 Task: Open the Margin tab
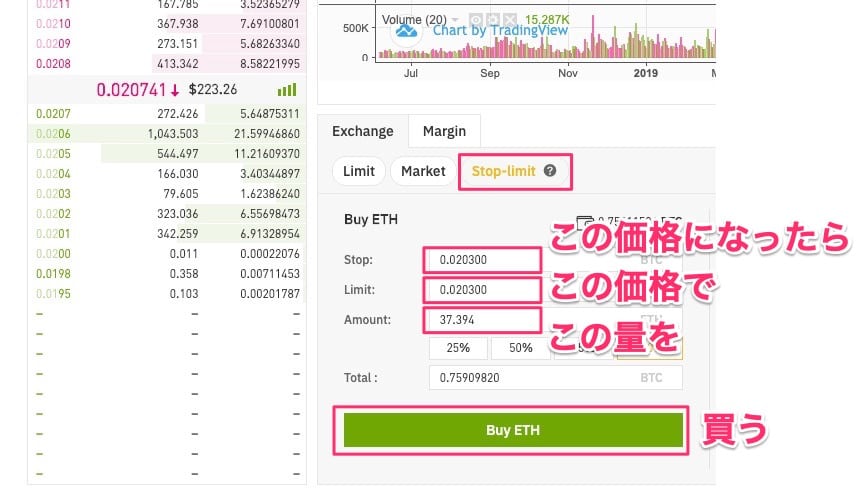pyautogui.click(x=444, y=131)
